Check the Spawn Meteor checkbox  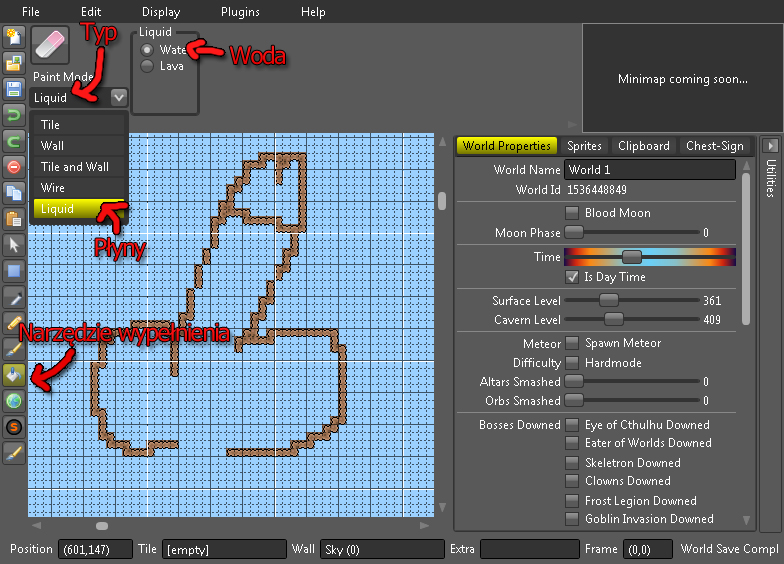[x=572, y=343]
